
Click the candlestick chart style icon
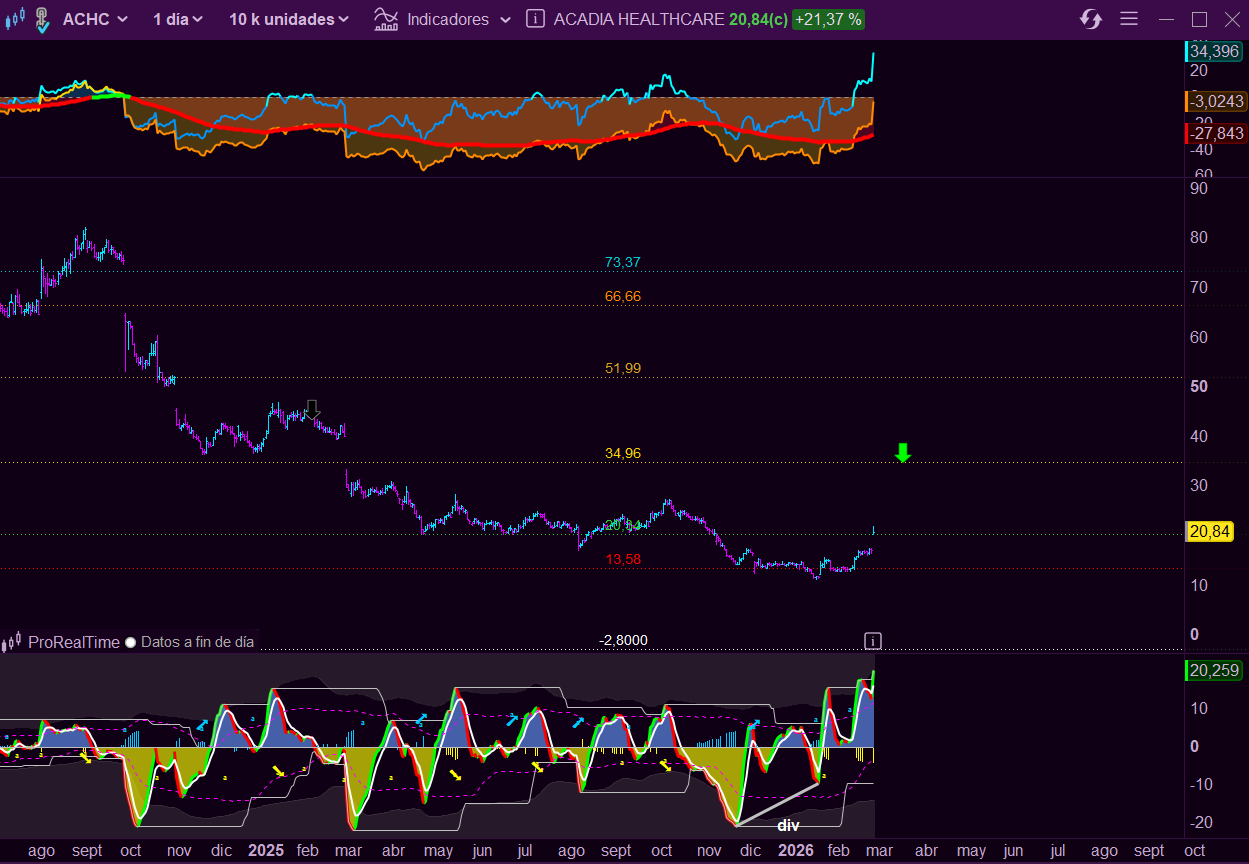[x=13, y=19]
